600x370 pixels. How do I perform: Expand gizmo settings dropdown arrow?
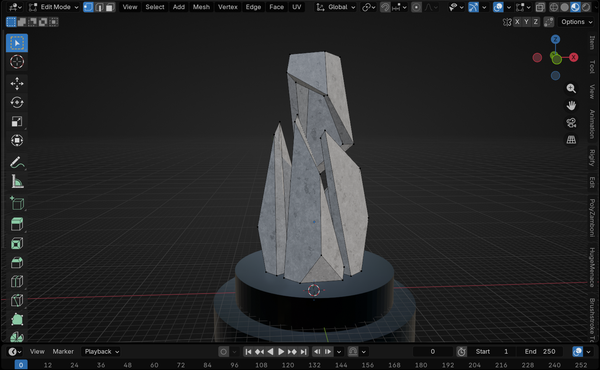(x=484, y=7)
